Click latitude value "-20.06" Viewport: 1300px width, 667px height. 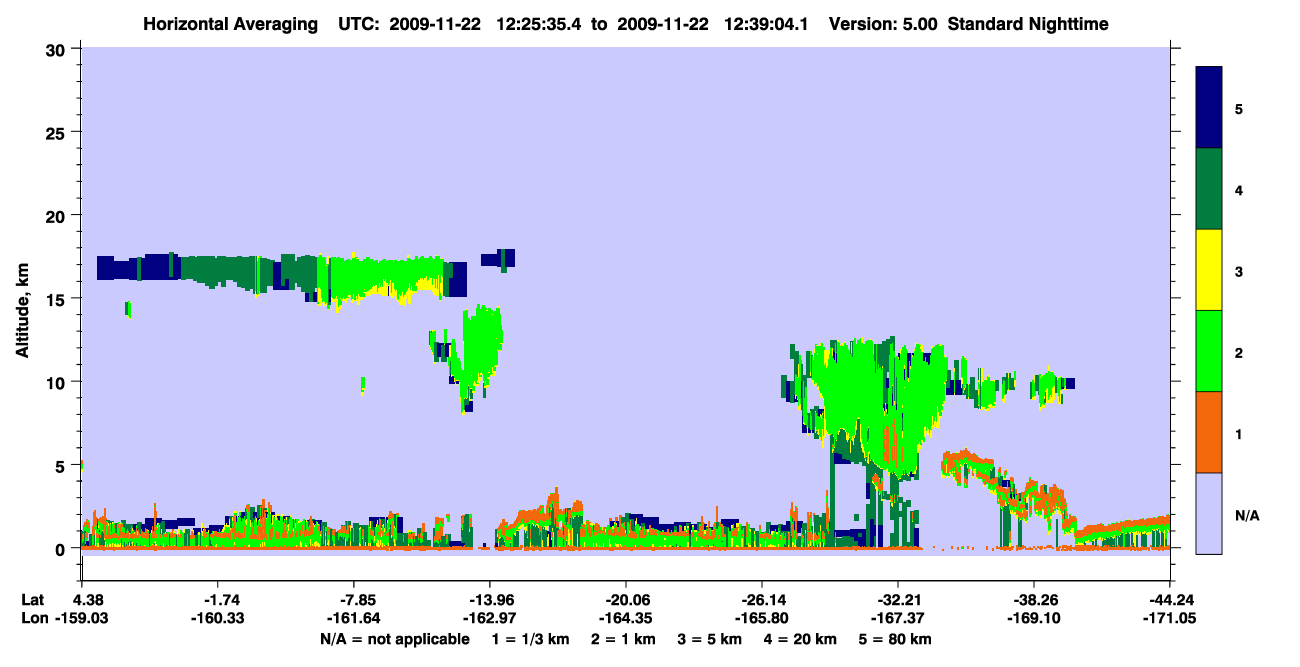click(626, 600)
